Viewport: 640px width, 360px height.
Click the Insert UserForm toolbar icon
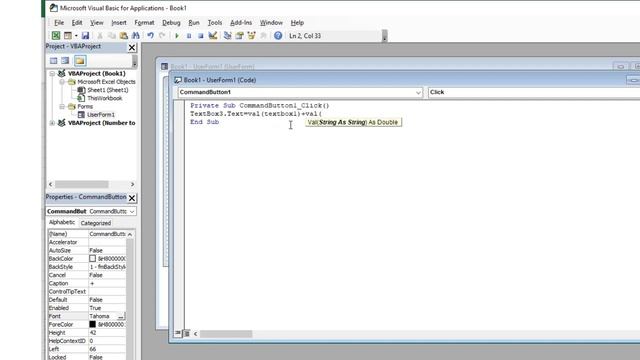tap(68, 36)
